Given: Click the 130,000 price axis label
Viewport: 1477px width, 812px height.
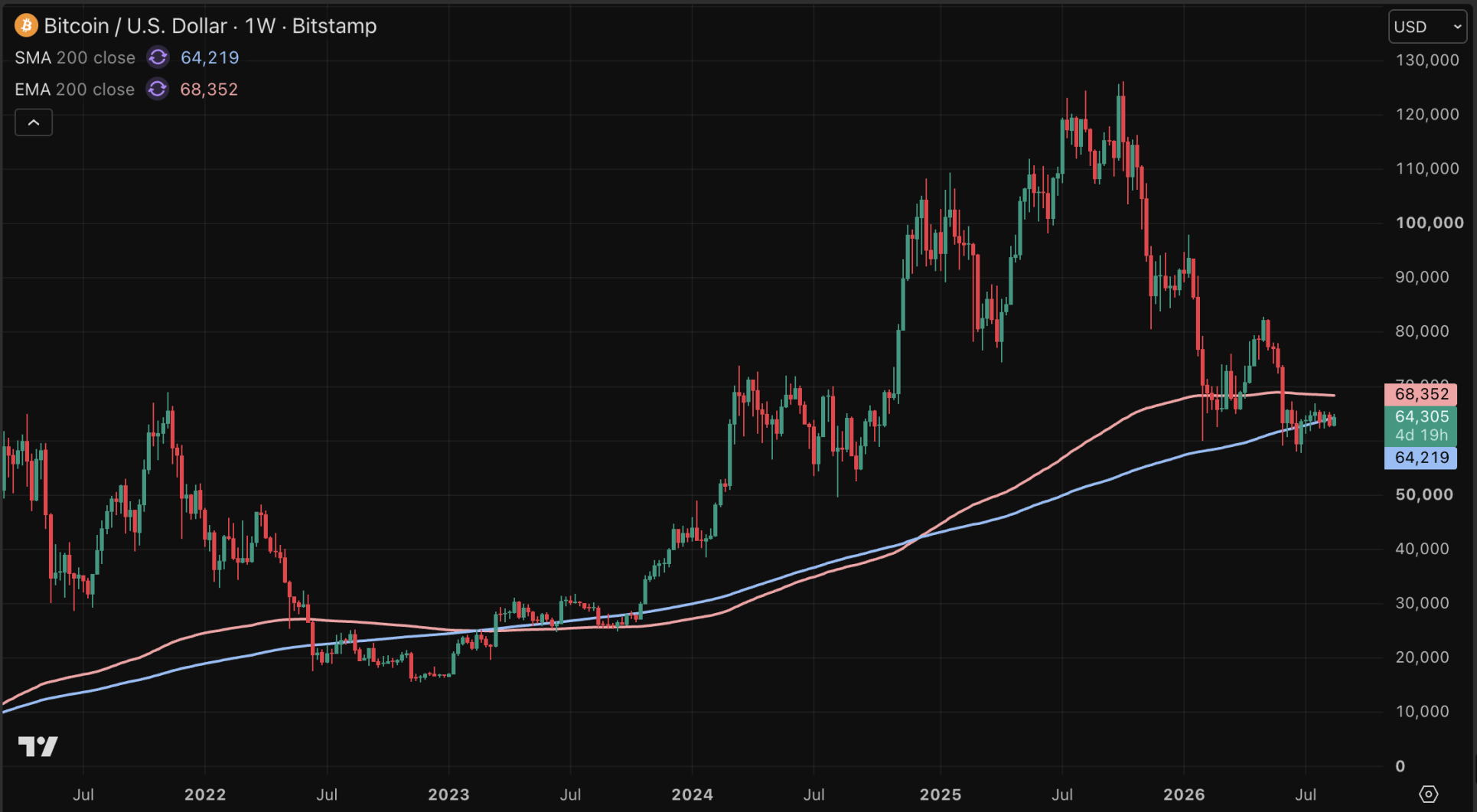Looking at the screenshot, I should pos(1427,60).
